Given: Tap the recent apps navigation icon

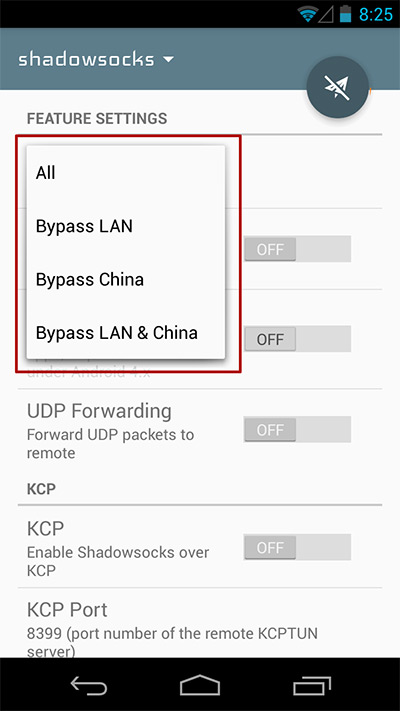Looking at the screenshot, I should click(x=312, y=685).
